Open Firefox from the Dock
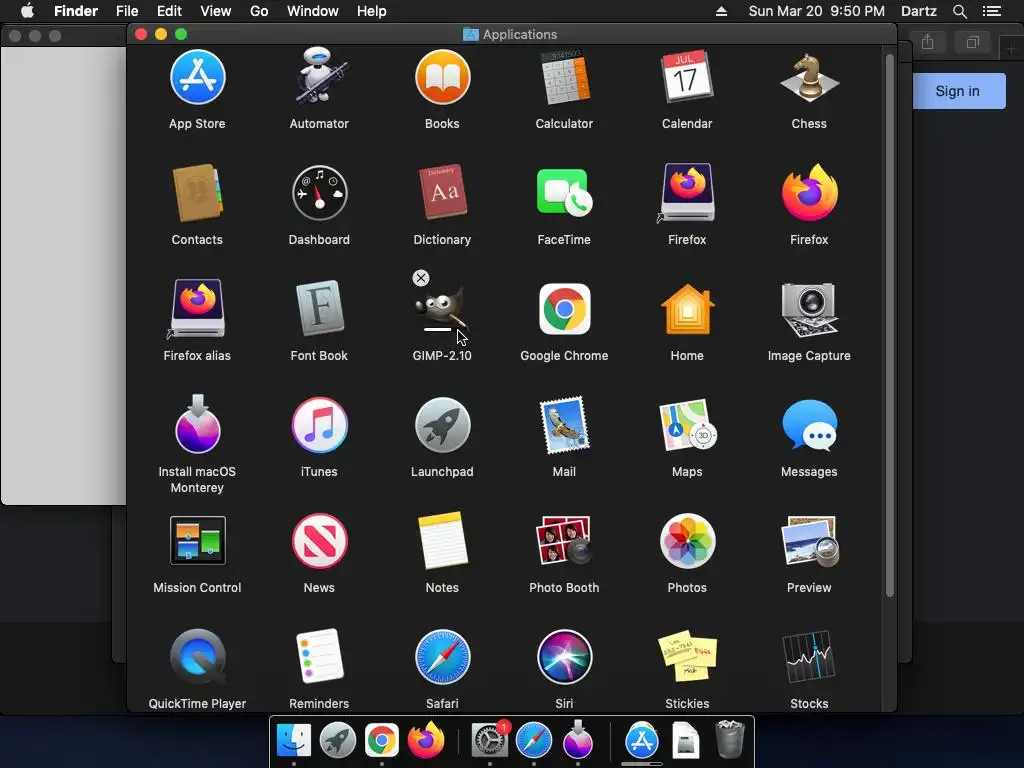 (426, 741)
